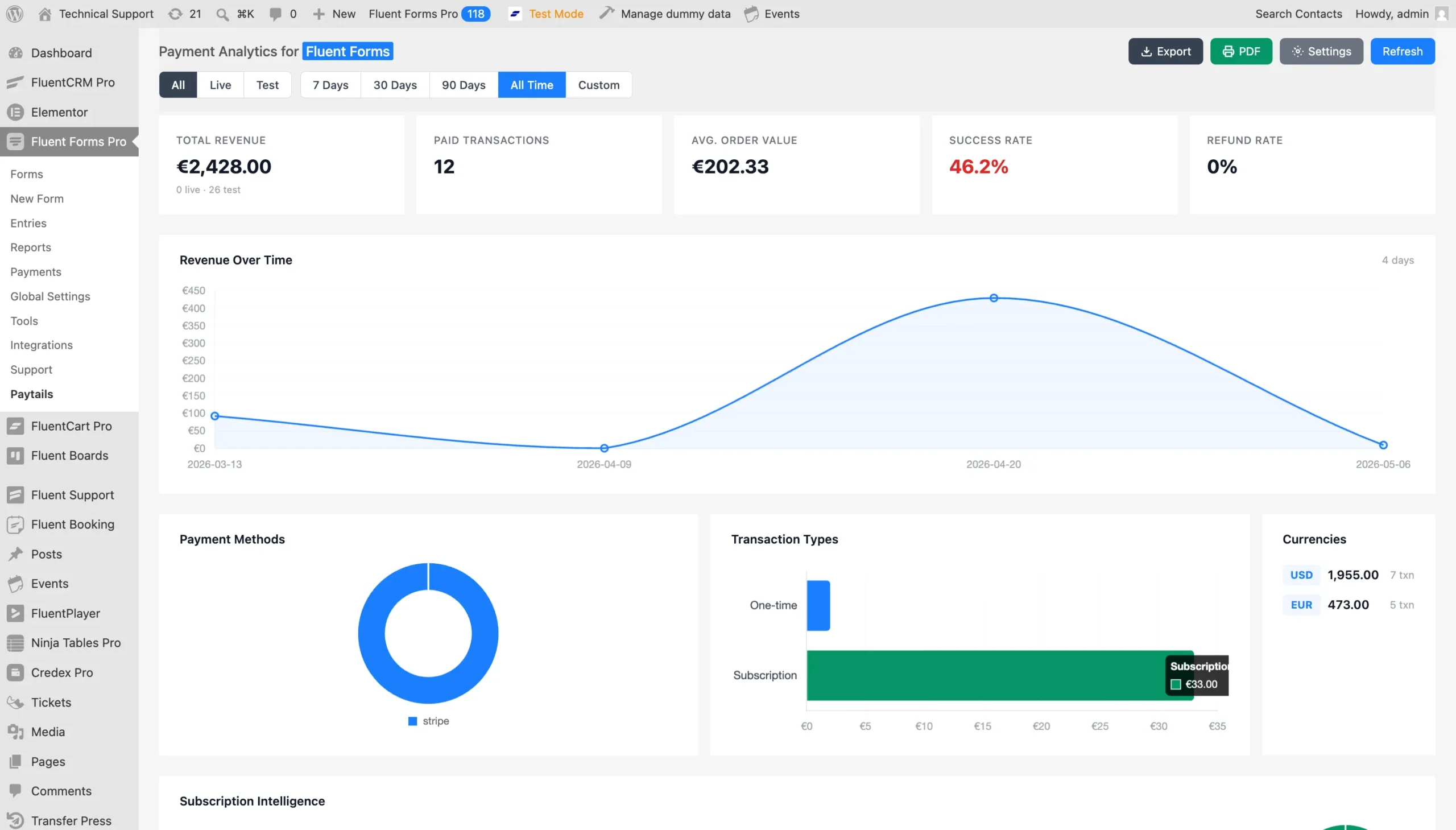The image size is (1456, 830).
Task: Click the Success Rate 46.2% value
Action: pyautogui.click(x=978, y=167)
